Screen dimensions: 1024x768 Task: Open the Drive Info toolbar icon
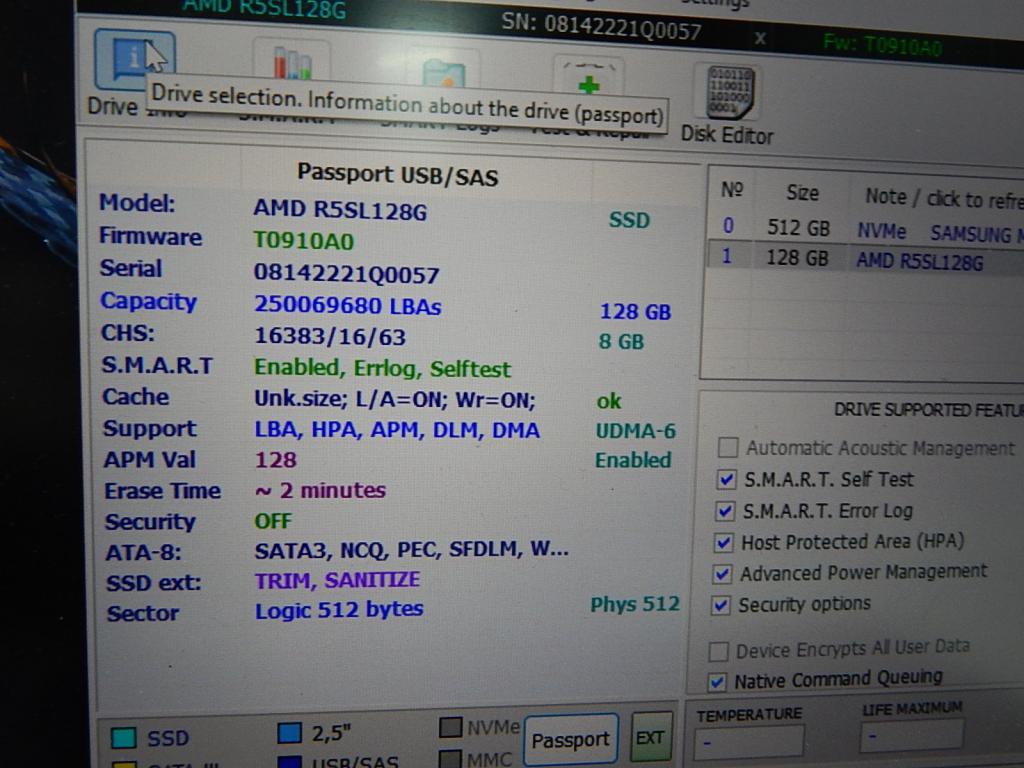[135, 60]
